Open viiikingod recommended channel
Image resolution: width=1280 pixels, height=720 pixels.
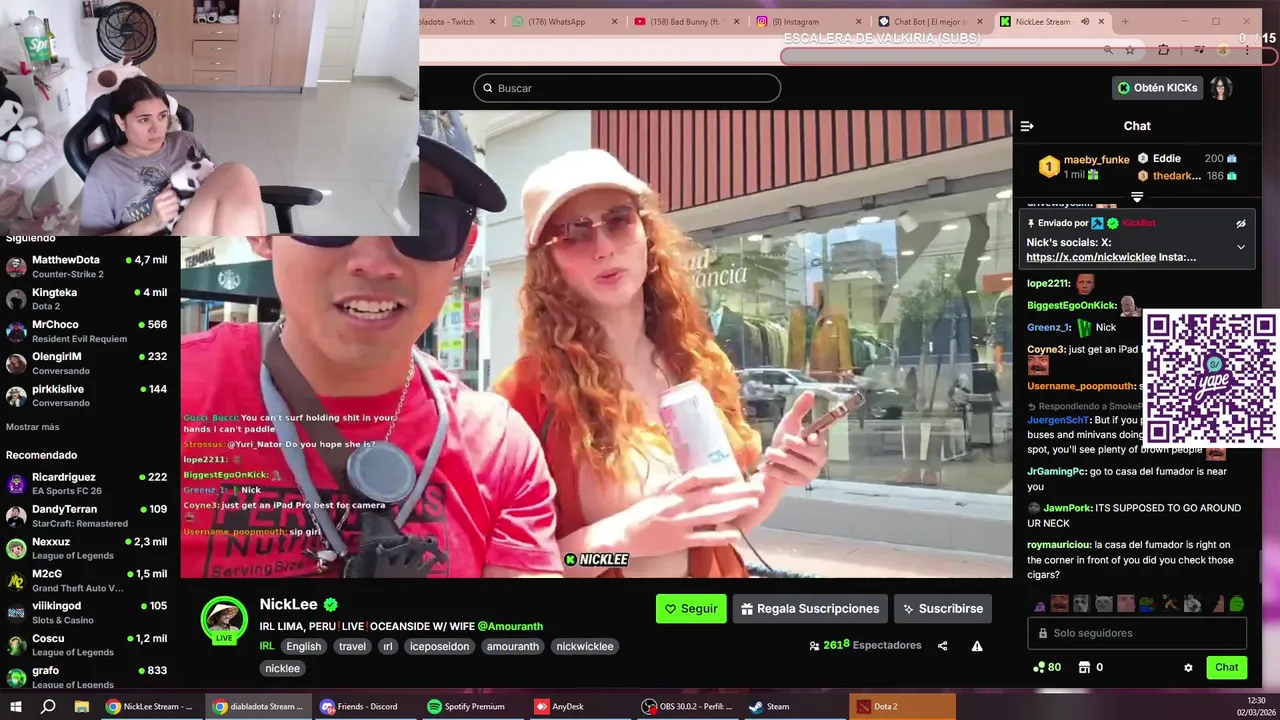pyautogui.click(x=88, y=612)
